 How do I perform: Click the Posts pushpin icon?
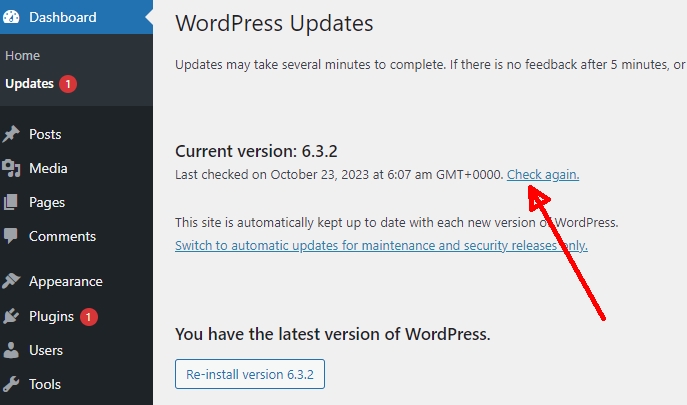tap(11, 134)
